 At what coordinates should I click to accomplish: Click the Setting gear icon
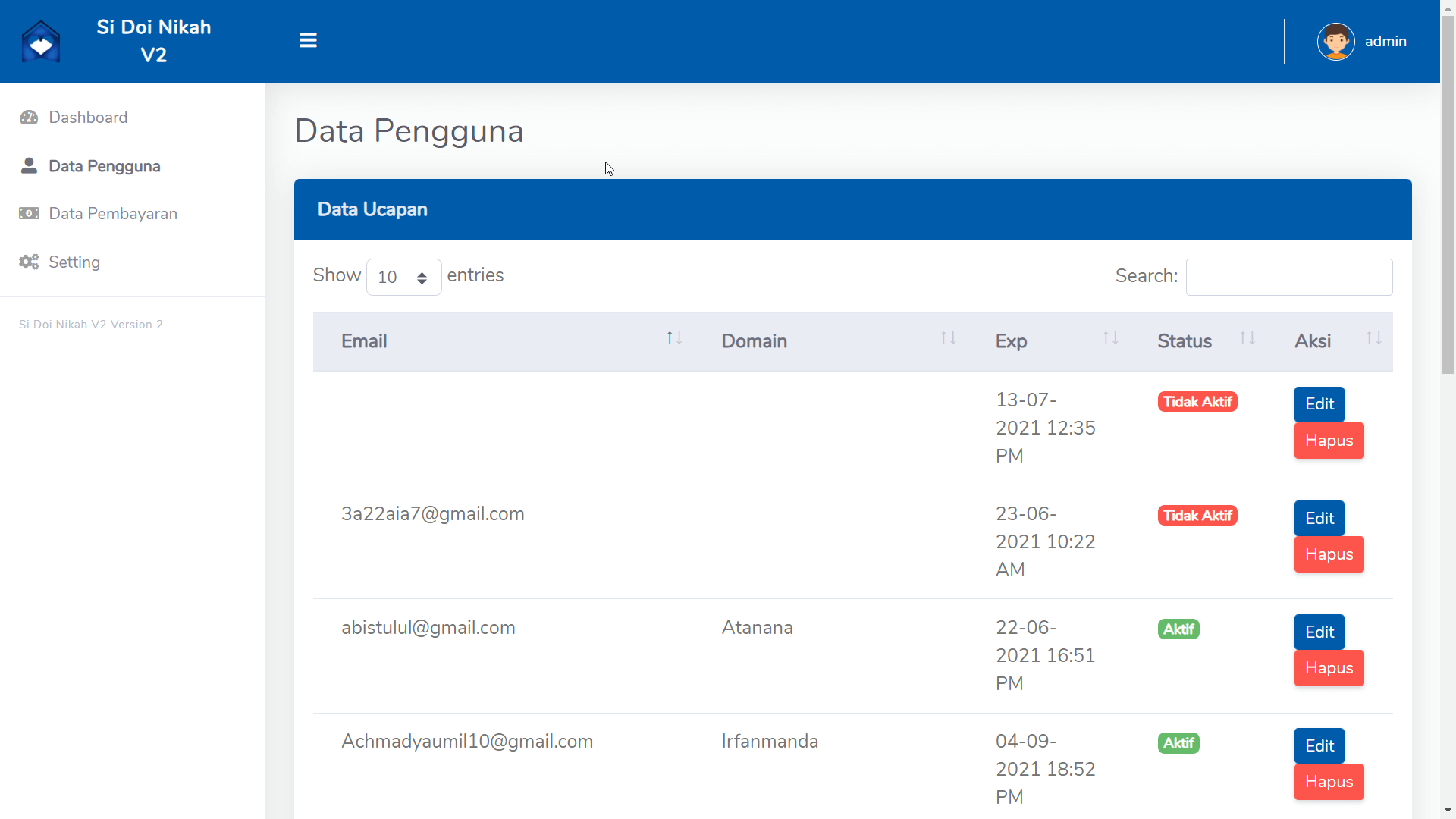pos(28,262)
